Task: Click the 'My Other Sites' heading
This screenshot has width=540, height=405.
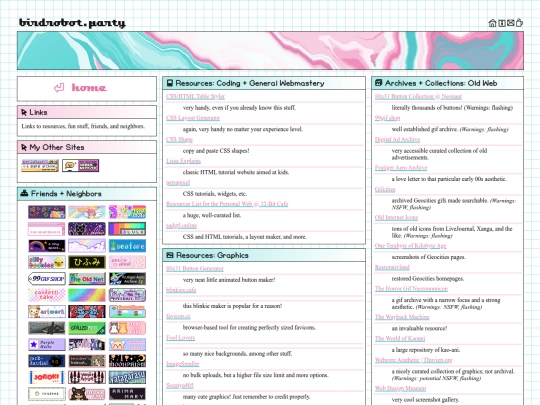Action: click(x=57, y=147)
